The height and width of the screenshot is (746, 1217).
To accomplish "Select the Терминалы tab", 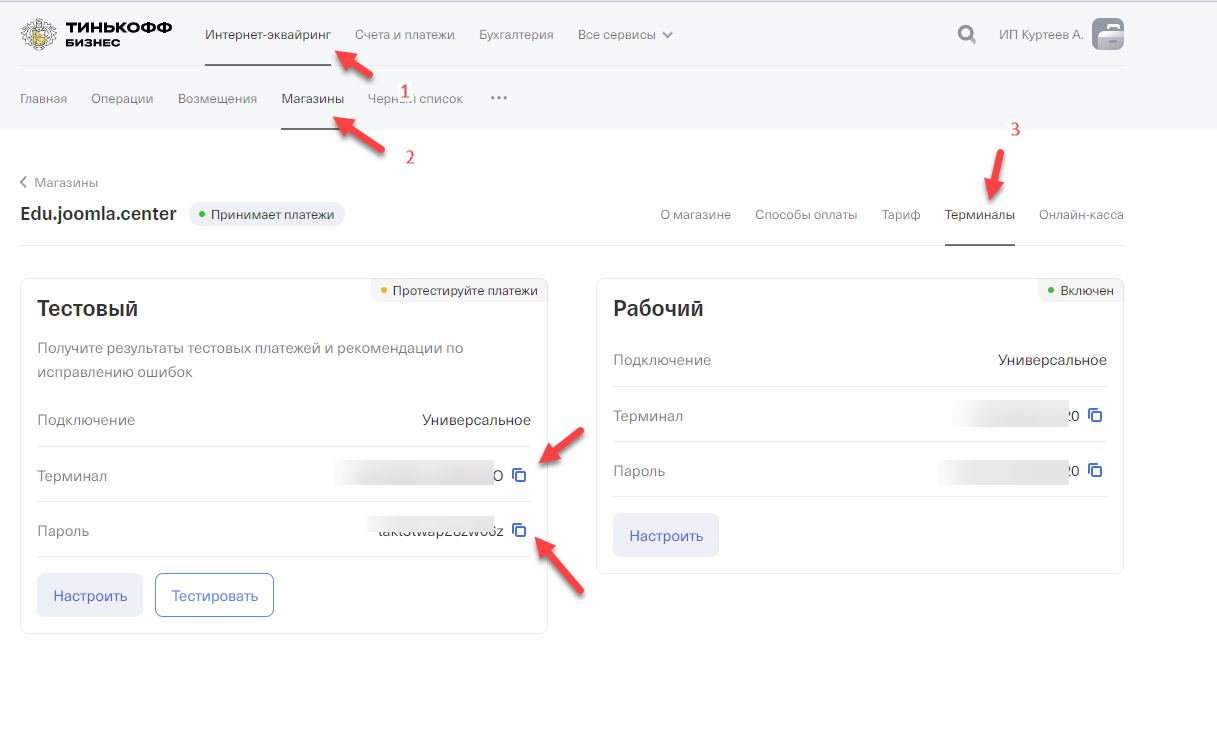I will click(980, 215).
